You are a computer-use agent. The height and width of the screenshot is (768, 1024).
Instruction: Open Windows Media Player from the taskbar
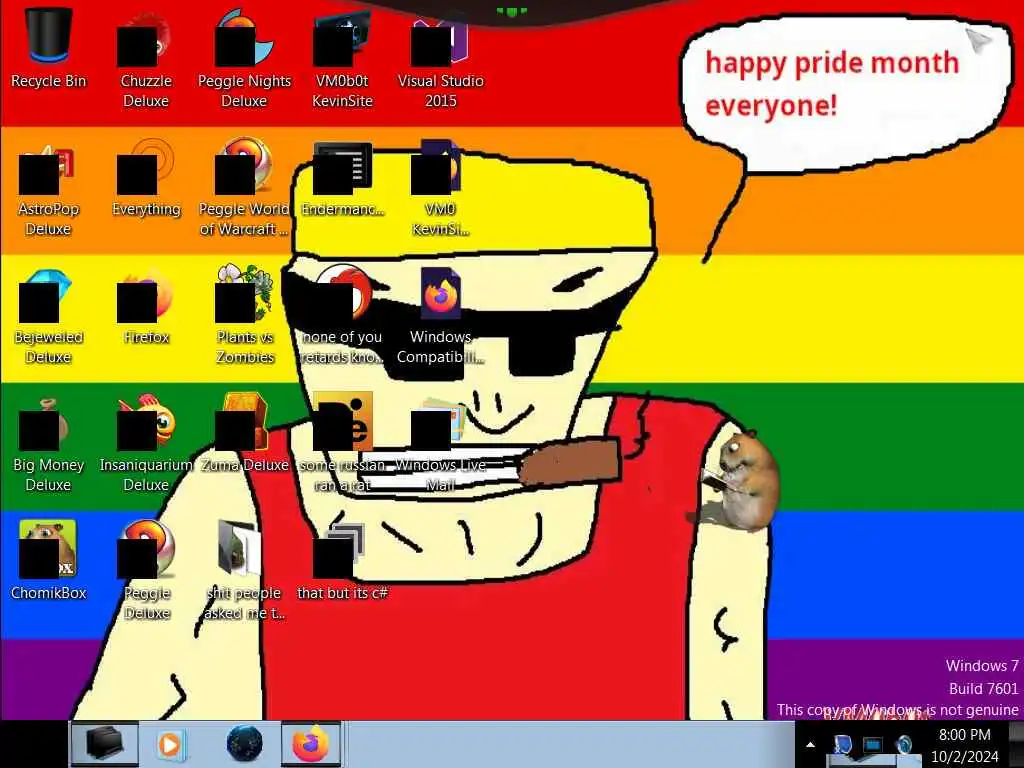tap(170, 744)
